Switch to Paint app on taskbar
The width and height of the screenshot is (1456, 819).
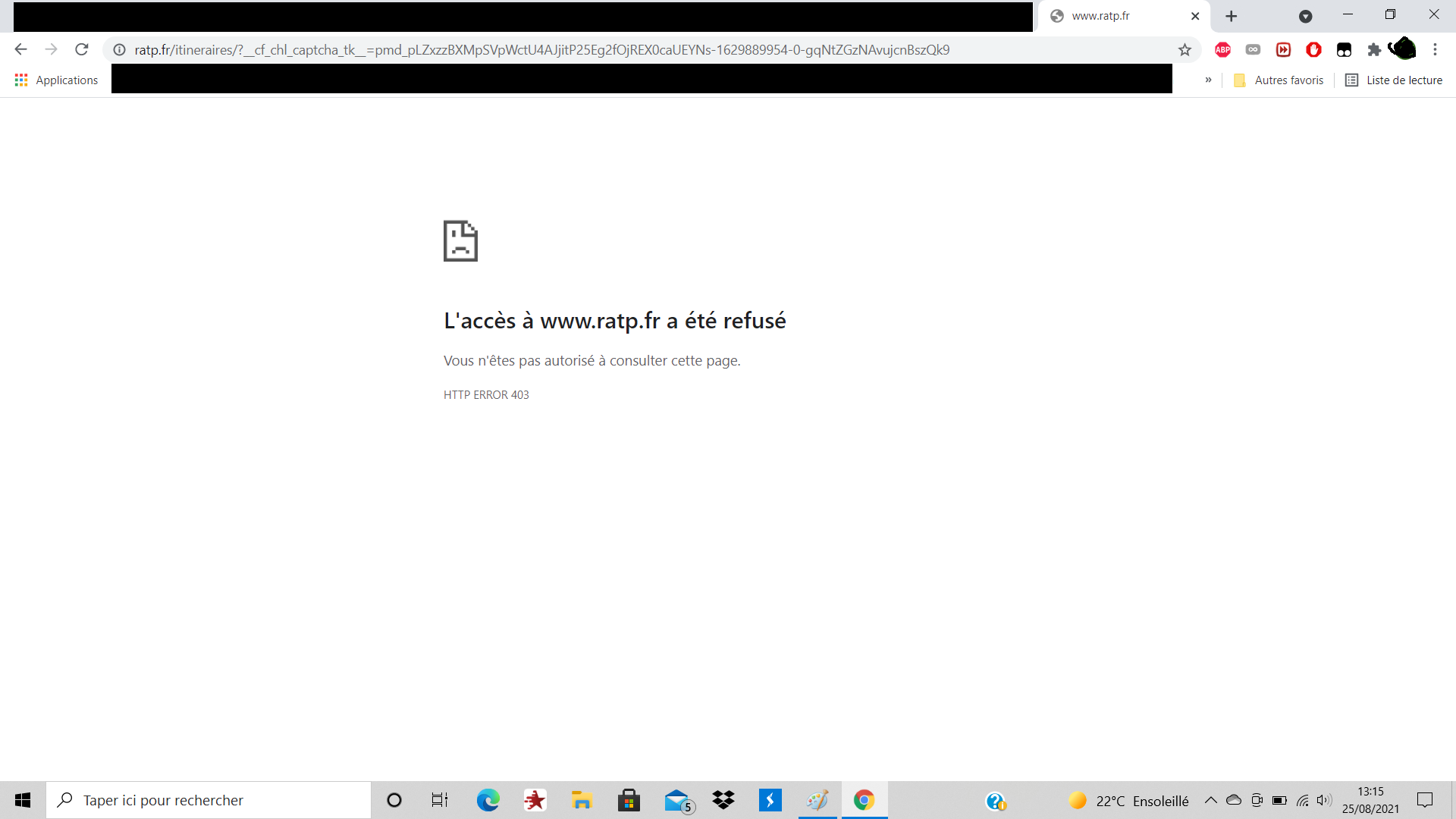[817, 800]
